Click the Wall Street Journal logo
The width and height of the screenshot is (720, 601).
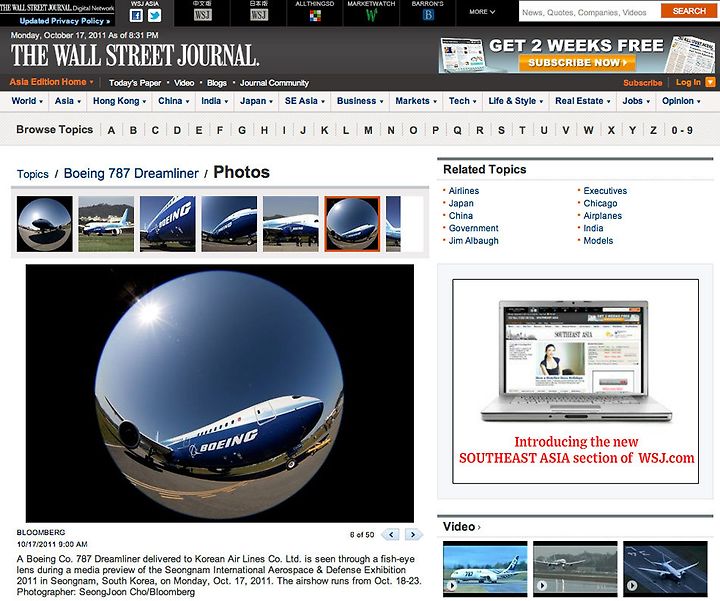pyautogui.click(x=135, y=55)
